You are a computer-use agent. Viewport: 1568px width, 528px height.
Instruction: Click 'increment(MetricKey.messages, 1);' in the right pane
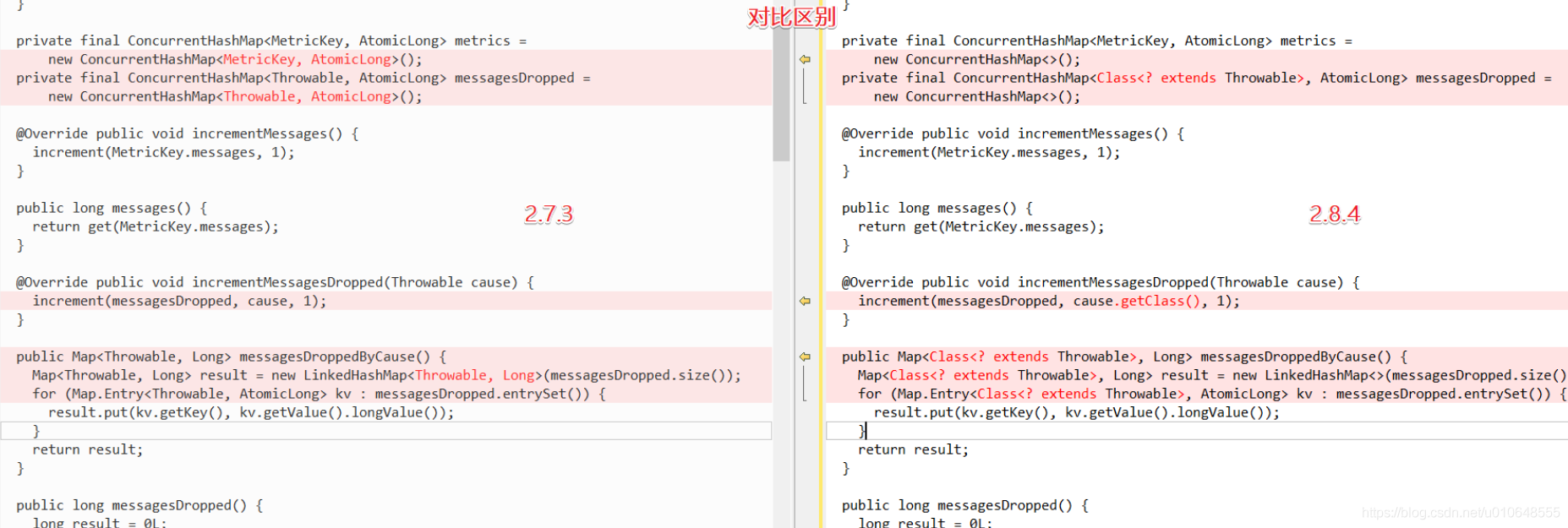989,152
